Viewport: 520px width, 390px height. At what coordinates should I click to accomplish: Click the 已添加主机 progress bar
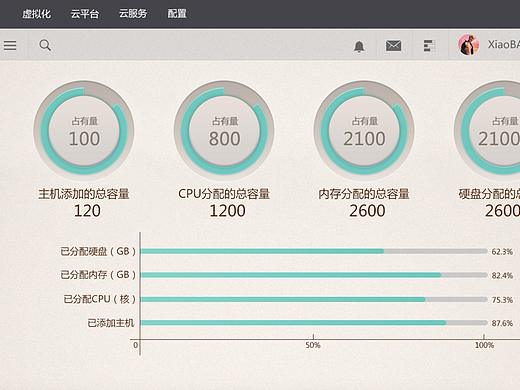tap(314, 323)
